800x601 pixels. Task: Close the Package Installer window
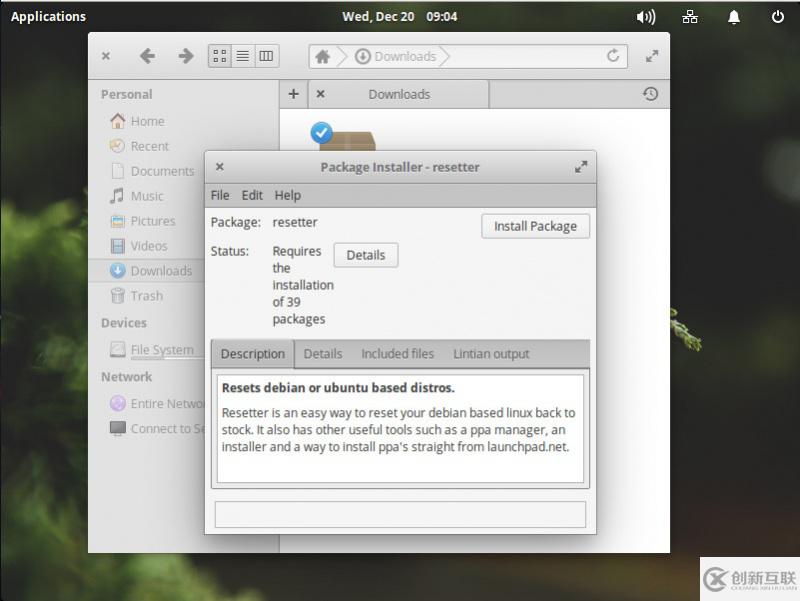coord(220,166)
